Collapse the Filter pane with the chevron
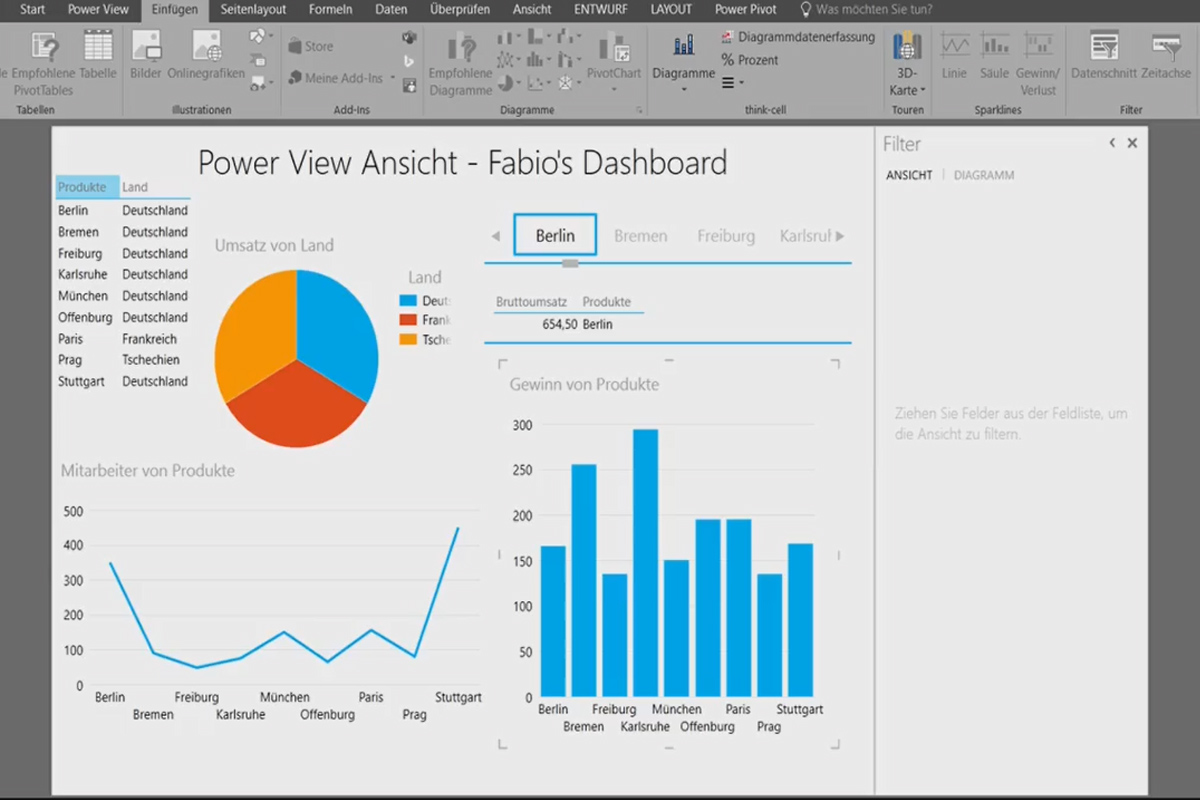 pyautogui.click(x=1112, y=143)
